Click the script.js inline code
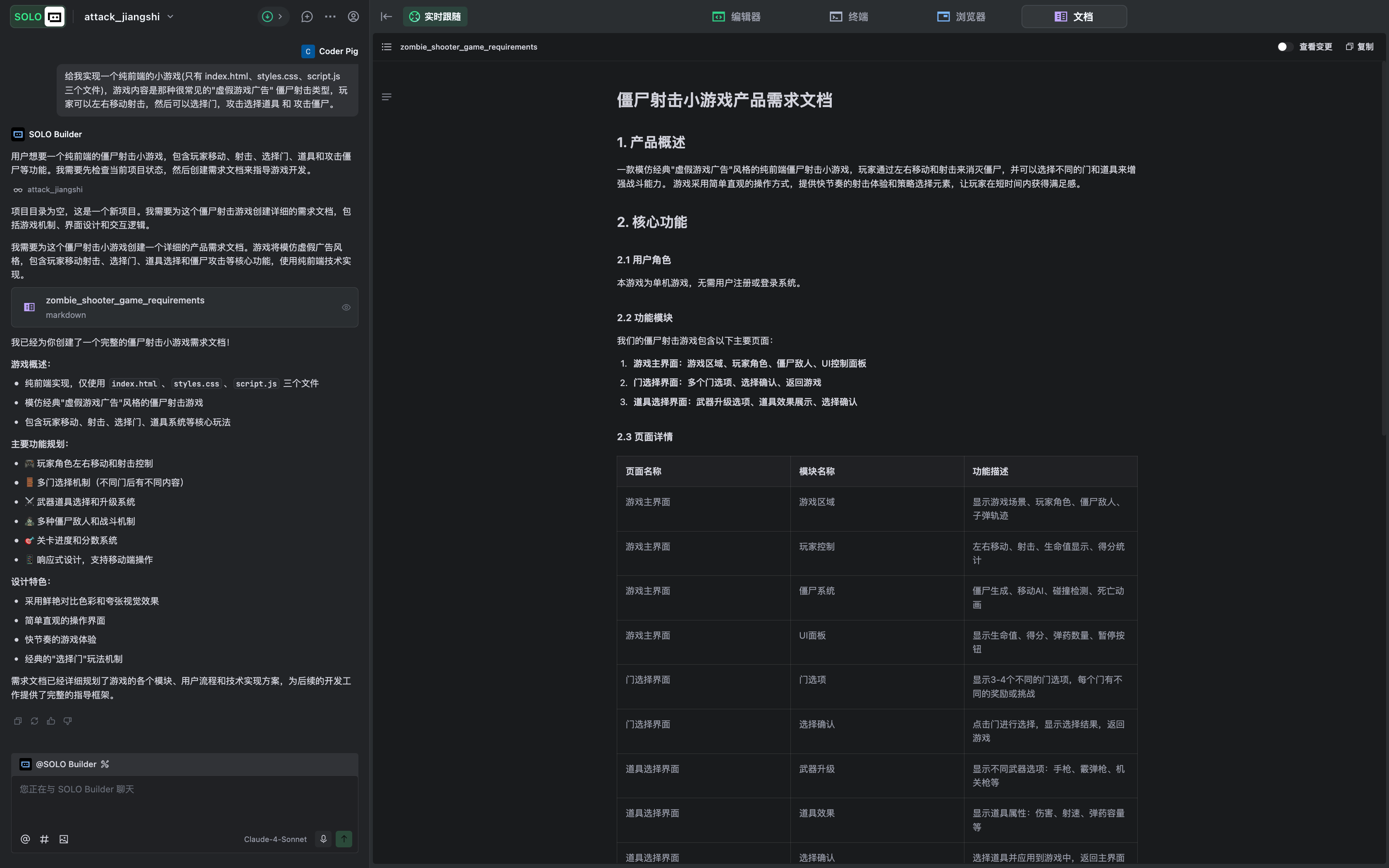This screenshot has width=1389, height=868. pyautogui.click(x=256, y=384)
